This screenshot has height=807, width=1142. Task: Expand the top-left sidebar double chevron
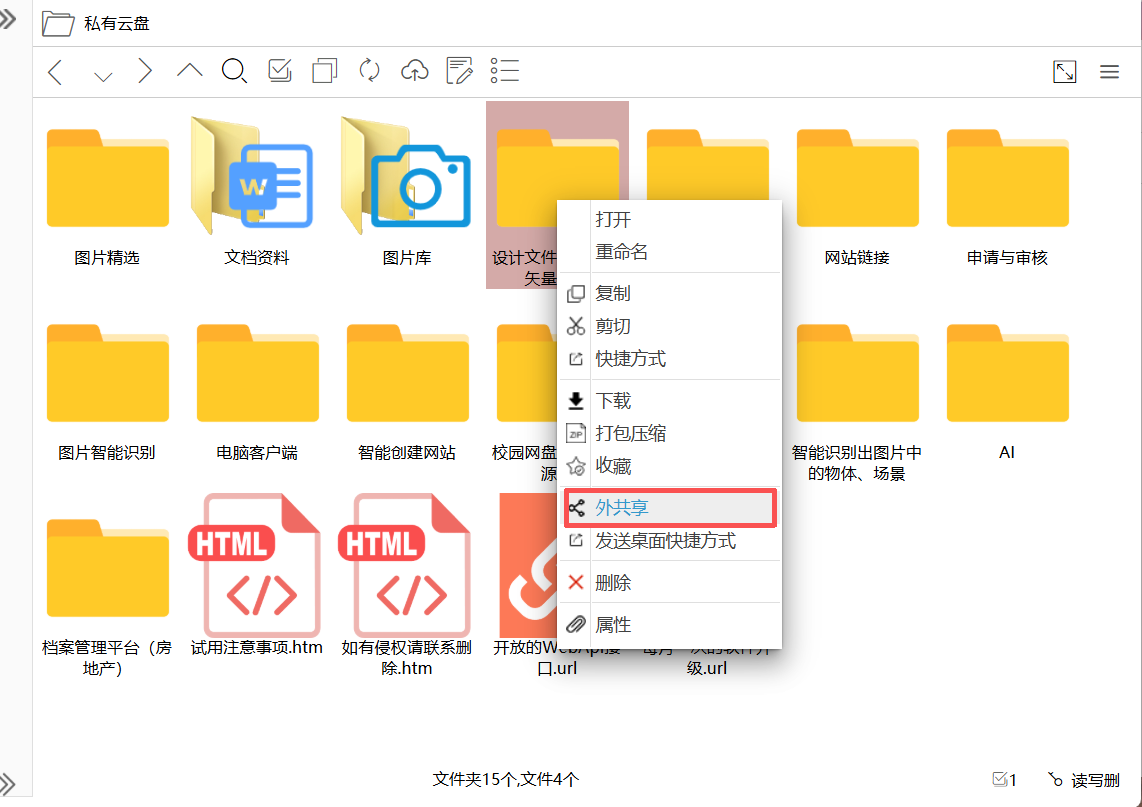8,19
